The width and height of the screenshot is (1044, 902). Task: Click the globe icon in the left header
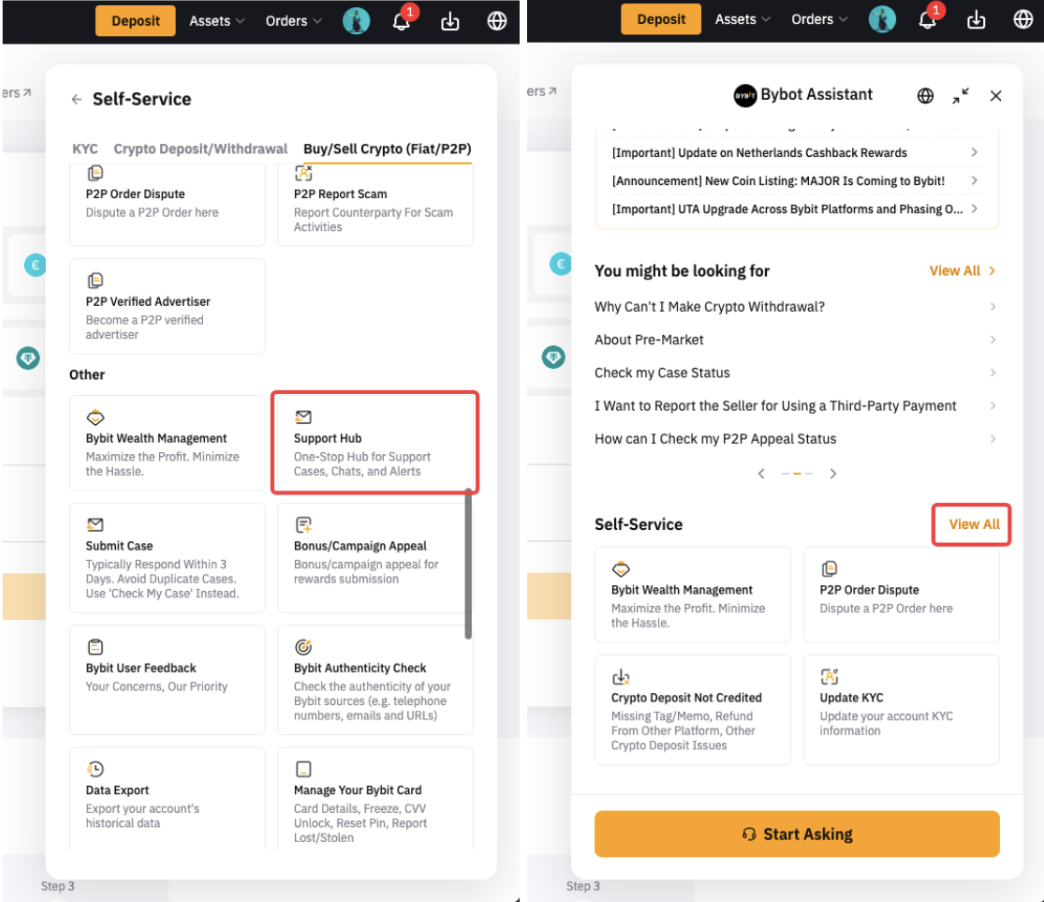[497, 21]
